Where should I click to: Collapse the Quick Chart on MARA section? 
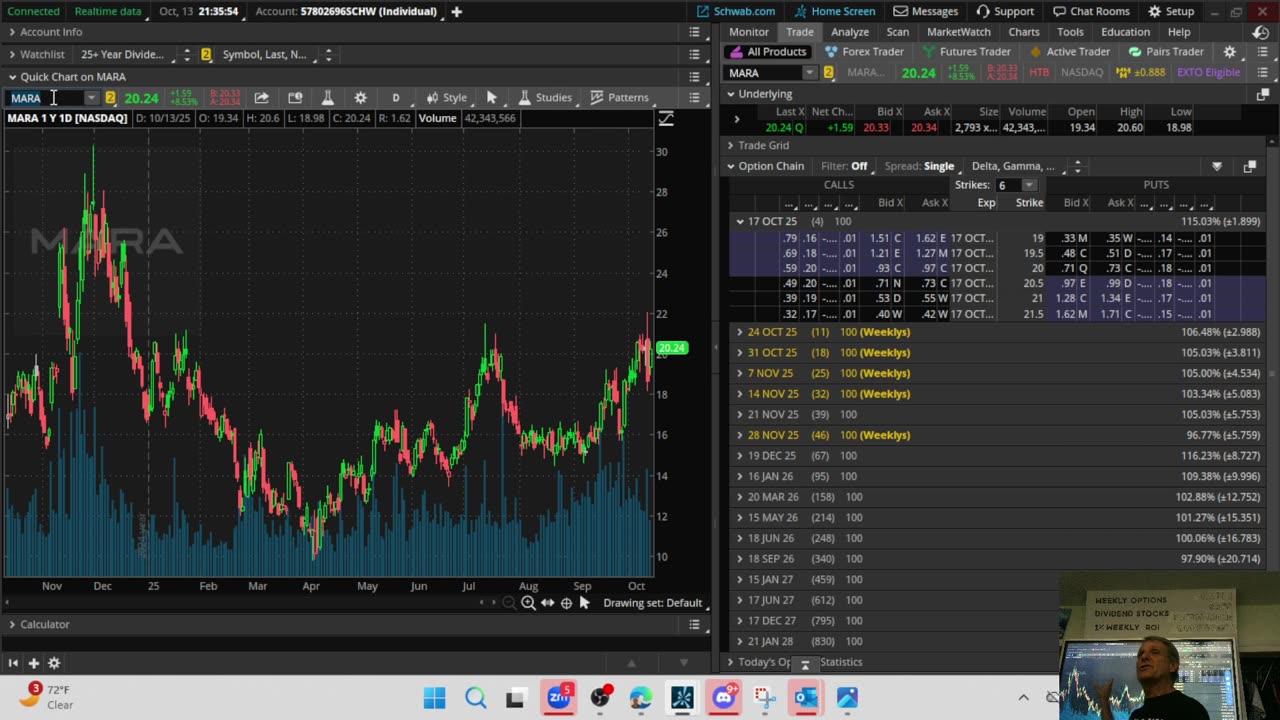pos(12,77)
